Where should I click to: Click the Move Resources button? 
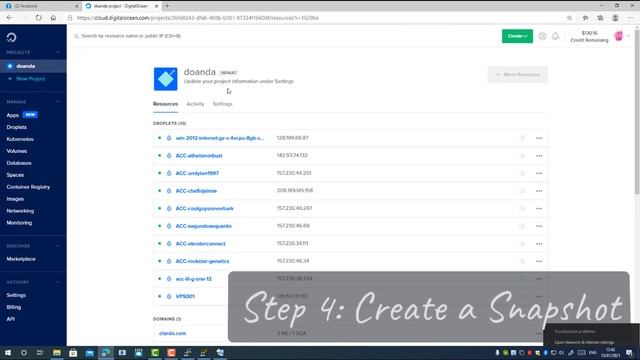point(518,75)
